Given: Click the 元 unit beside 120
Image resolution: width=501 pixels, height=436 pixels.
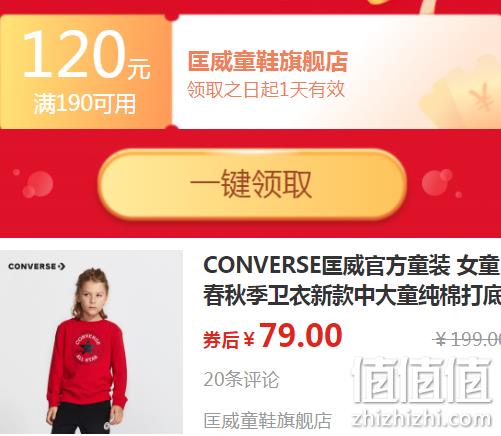Looking at the screenshot, I should [139, 68].
